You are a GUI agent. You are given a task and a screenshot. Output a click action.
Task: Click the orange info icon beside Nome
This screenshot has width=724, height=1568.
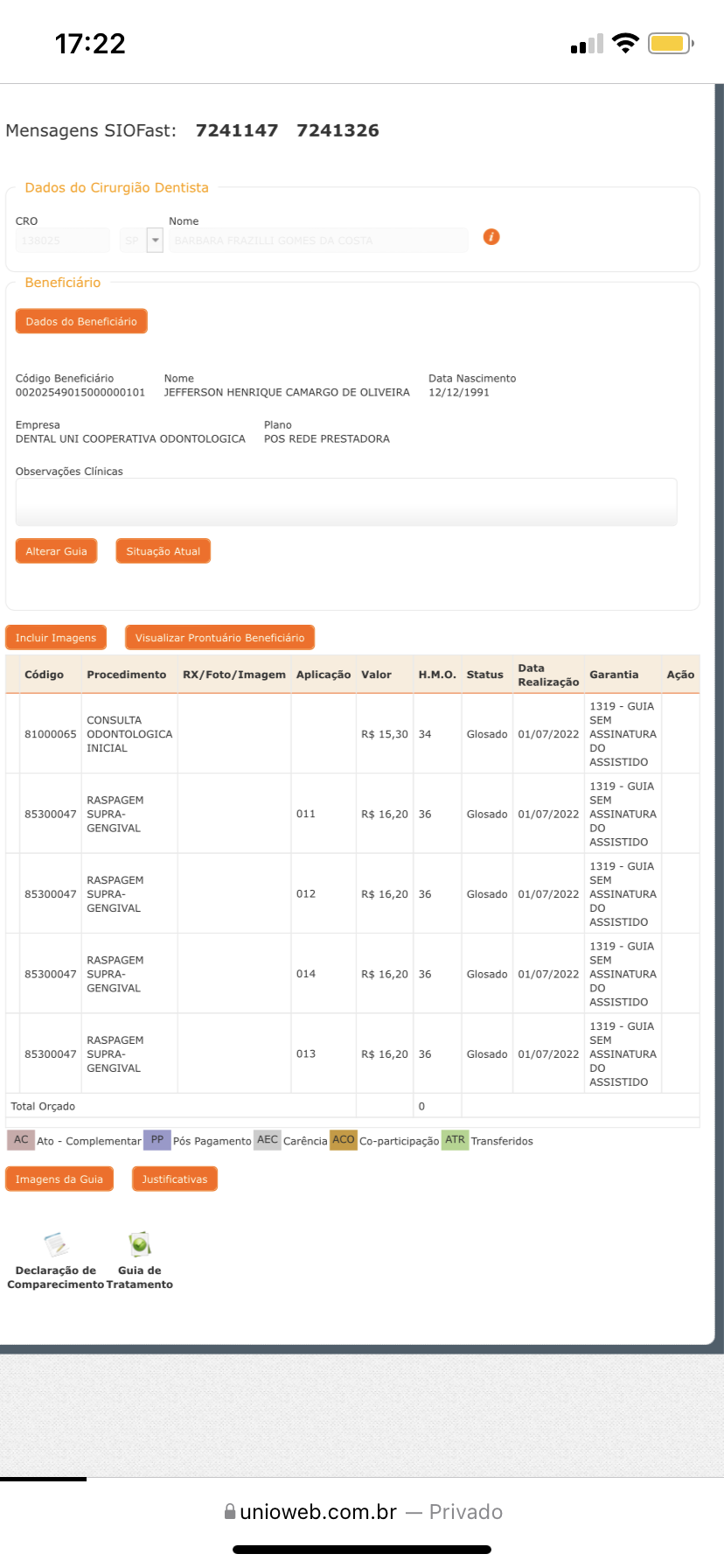(491, 237)
